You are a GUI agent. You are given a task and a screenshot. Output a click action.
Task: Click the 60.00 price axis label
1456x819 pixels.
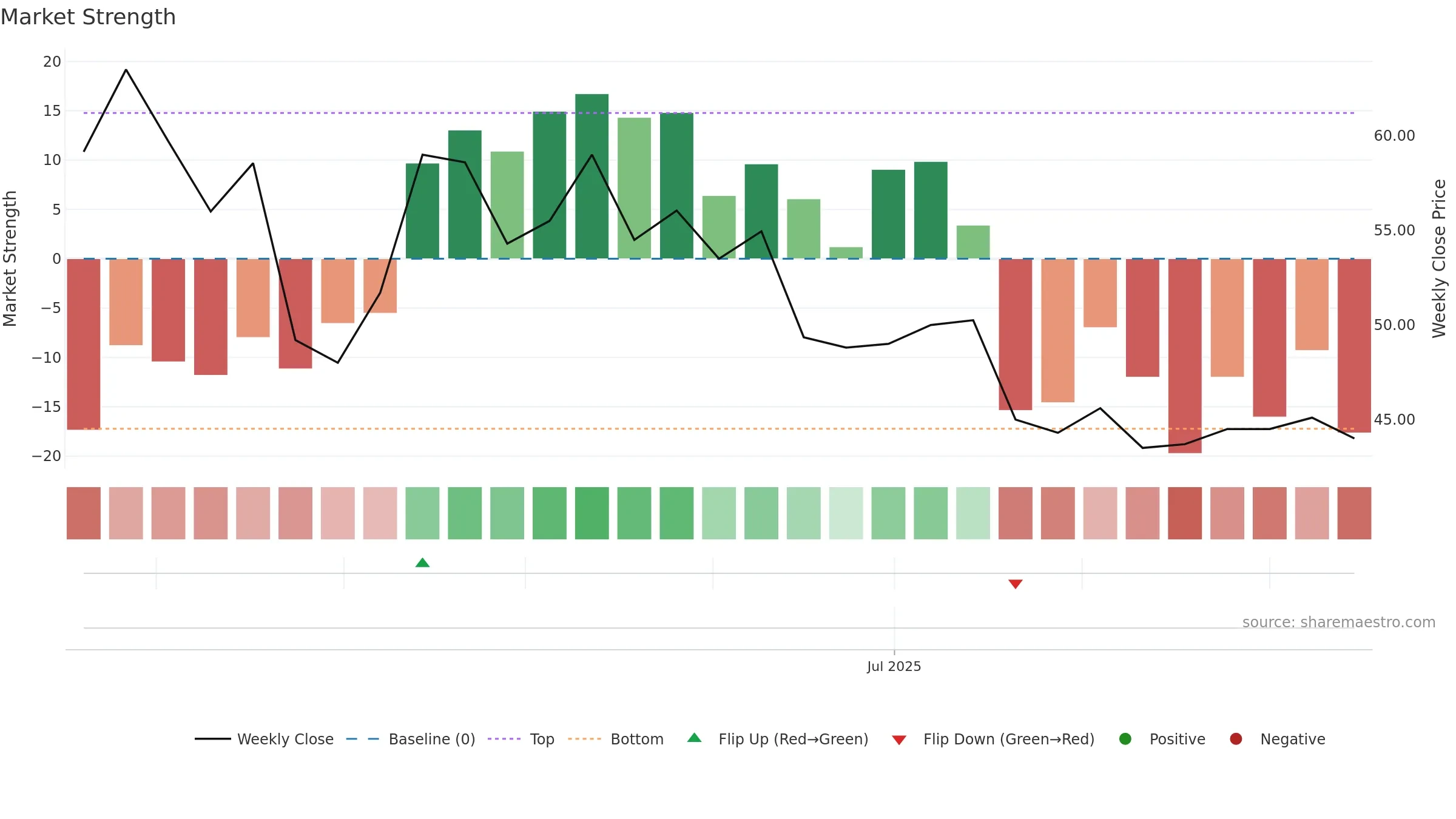click(1394, 136)
